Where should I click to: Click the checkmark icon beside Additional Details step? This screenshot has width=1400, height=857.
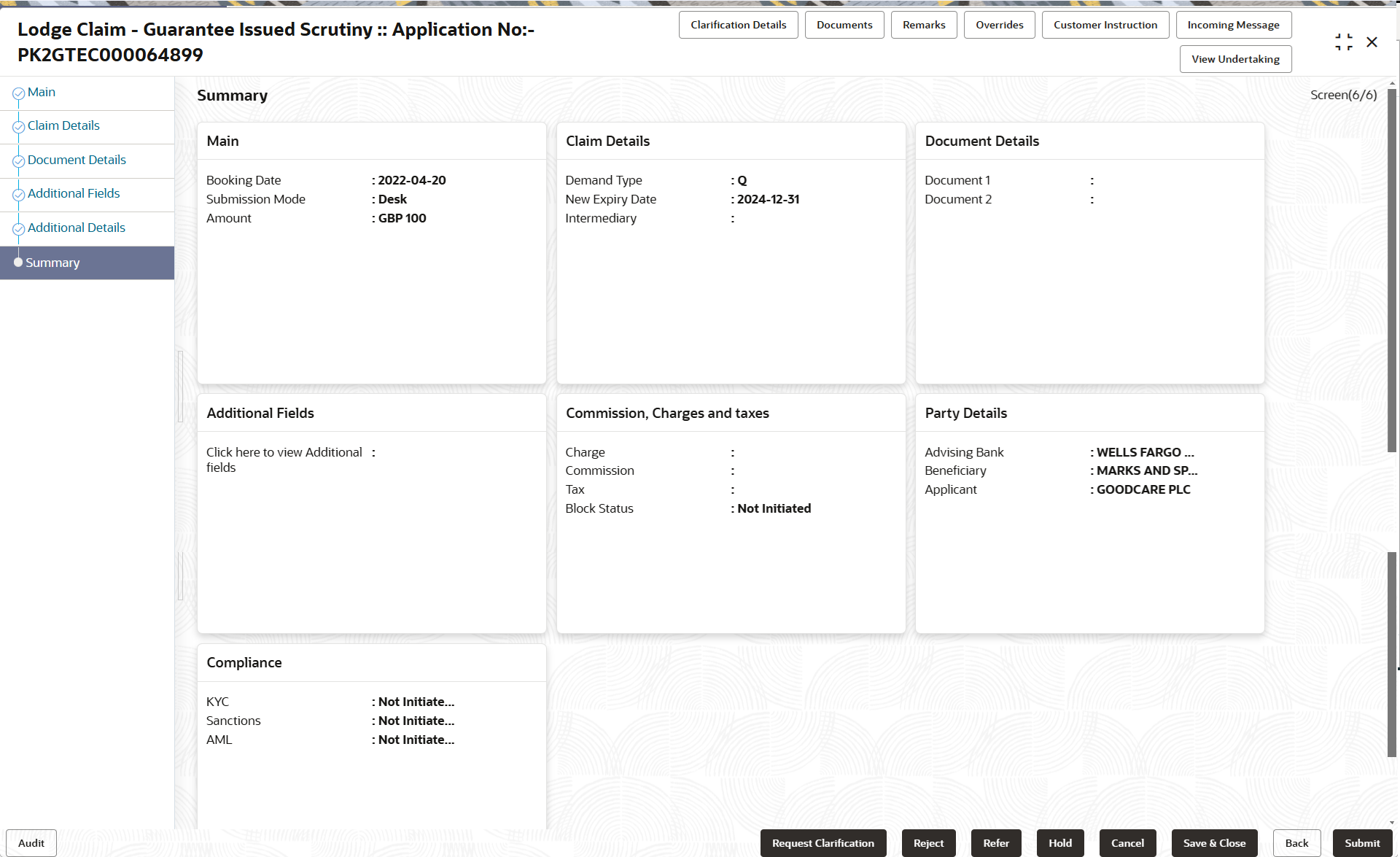[x=18, y=229]
